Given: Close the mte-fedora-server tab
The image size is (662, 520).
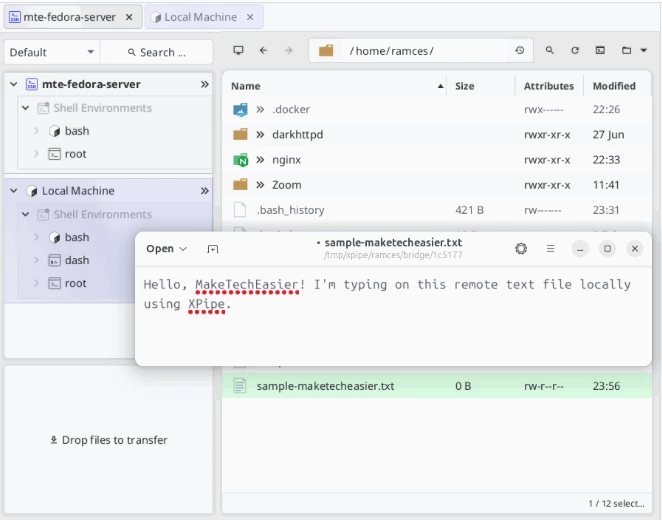Looking at the screenshot, I should (129, 17).
